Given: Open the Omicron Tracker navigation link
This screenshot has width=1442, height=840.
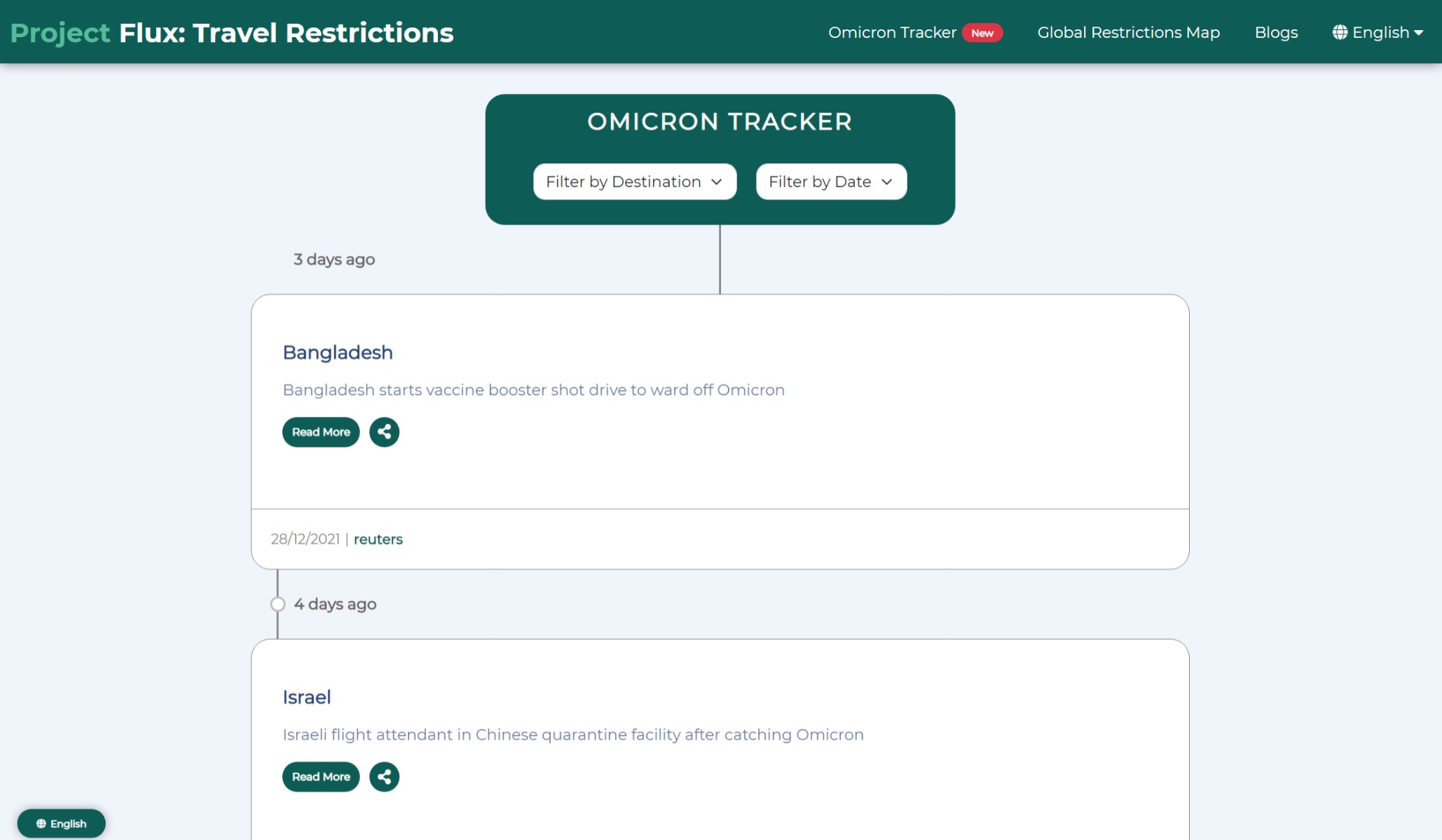Looking at the screenshot, I should click(x=893, y=32).
